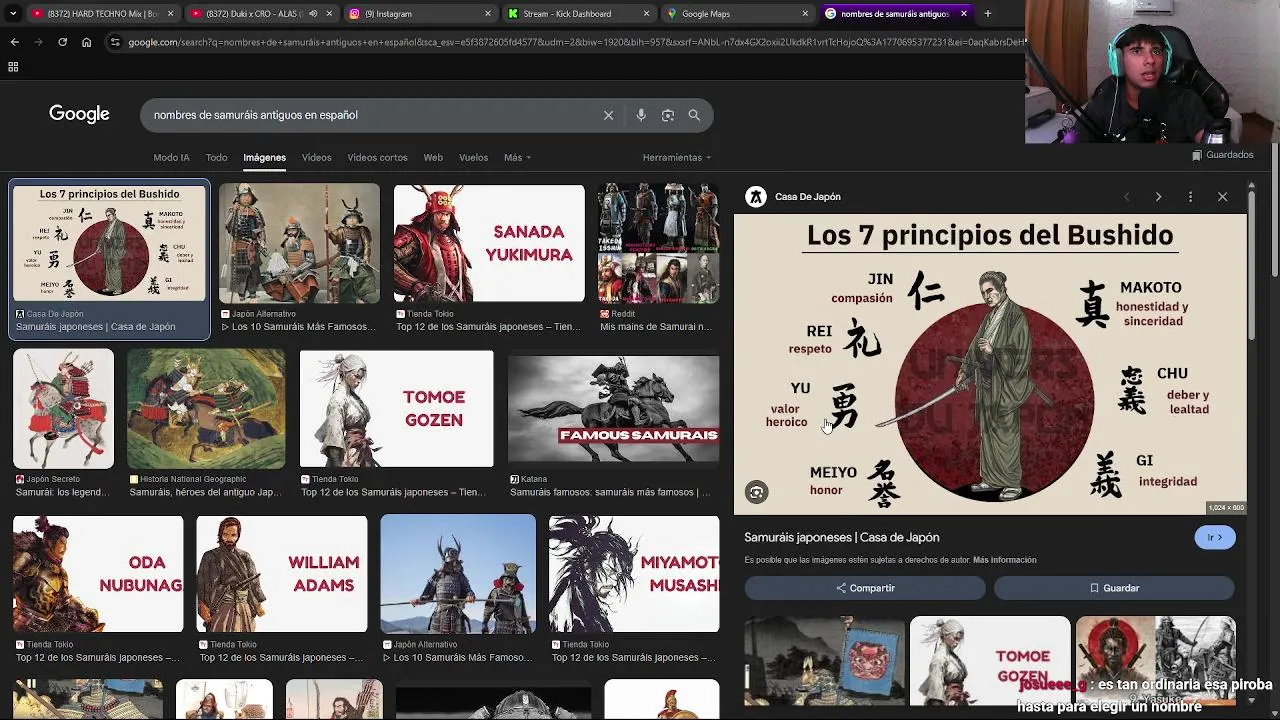Open the Reddit Mis mains de Samurai image
Screen dimensions: 1280x720
[x=658, y=243]
